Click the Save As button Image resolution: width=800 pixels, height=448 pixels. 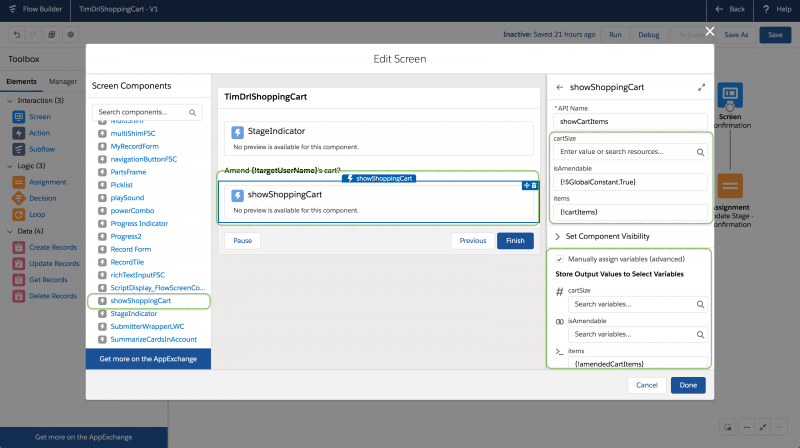point(736,35)
